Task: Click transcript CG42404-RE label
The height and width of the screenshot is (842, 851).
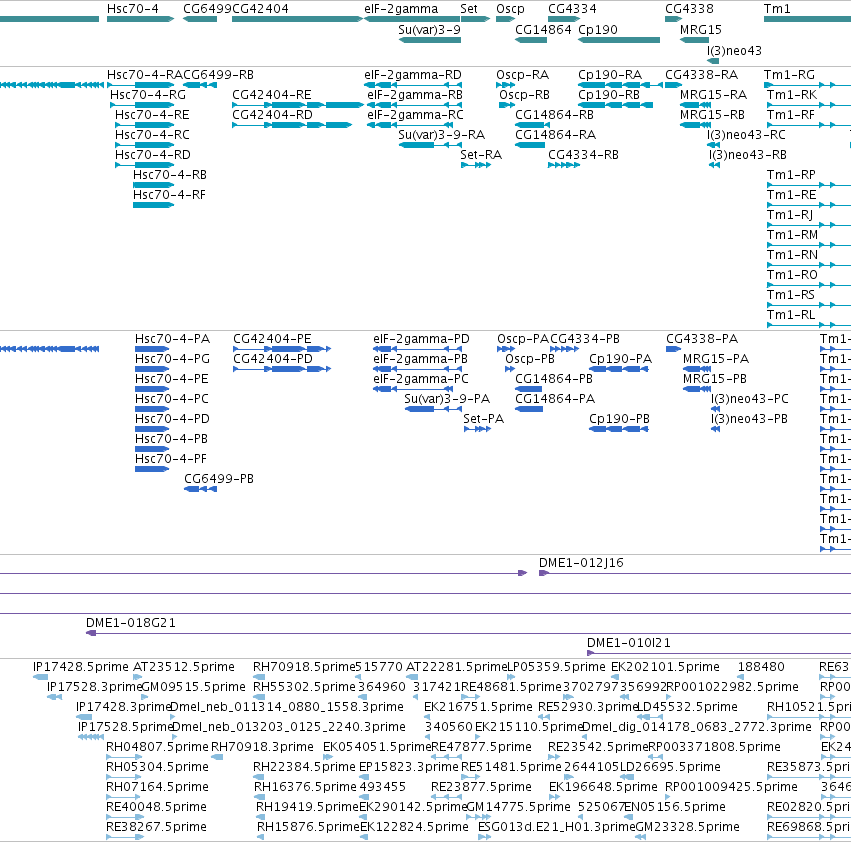Action: [272, 95]
